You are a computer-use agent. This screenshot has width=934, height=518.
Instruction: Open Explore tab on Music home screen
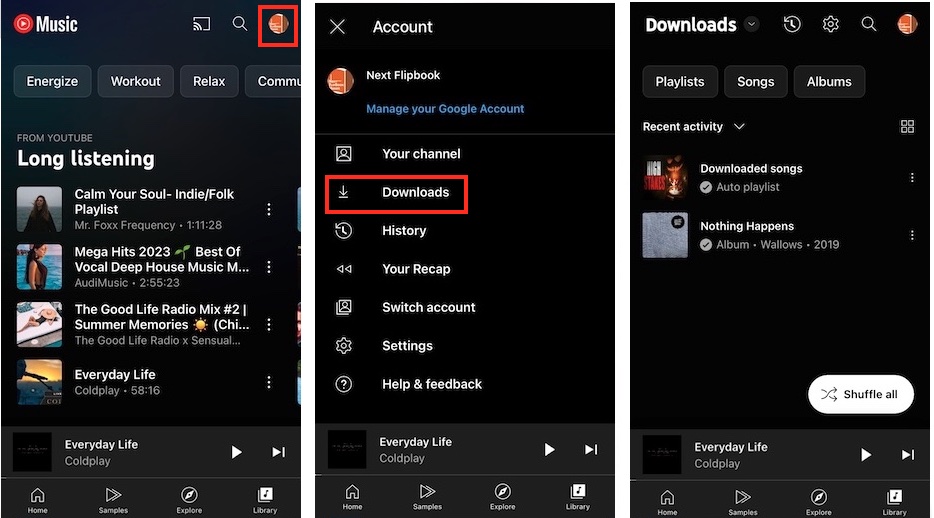pos(189,500)
